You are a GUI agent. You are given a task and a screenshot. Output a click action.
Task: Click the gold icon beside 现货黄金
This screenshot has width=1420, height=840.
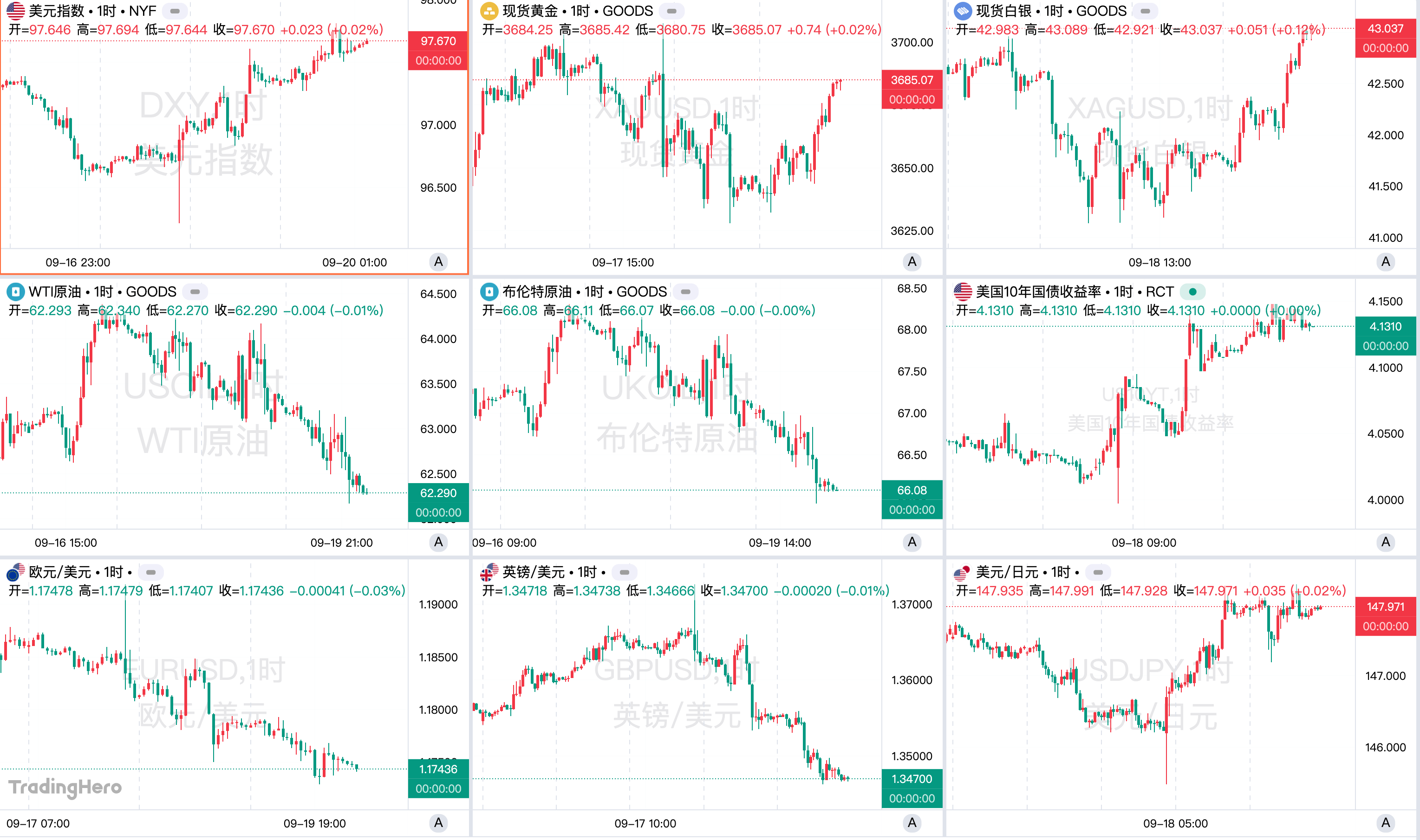tap(489, 11)
